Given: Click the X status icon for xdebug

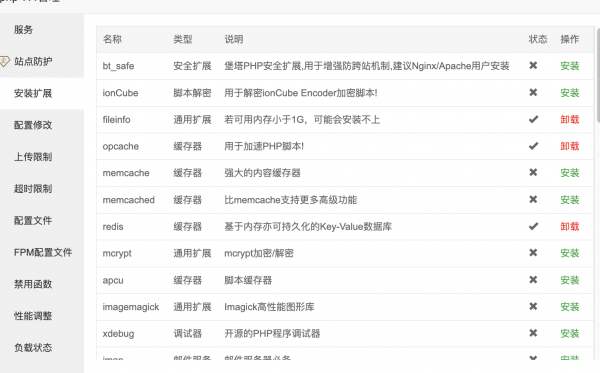Looking at the screenshot, I should (533, 333).
